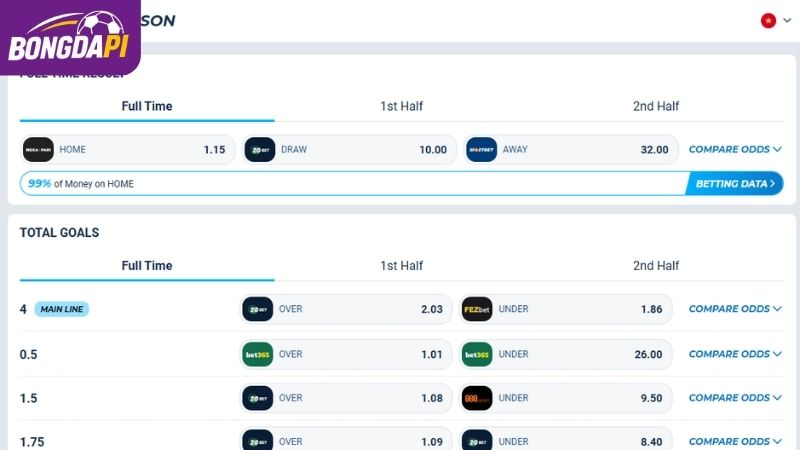Click the FEZbet logo on the main line UNDER
800x450 pixels.
477,309
